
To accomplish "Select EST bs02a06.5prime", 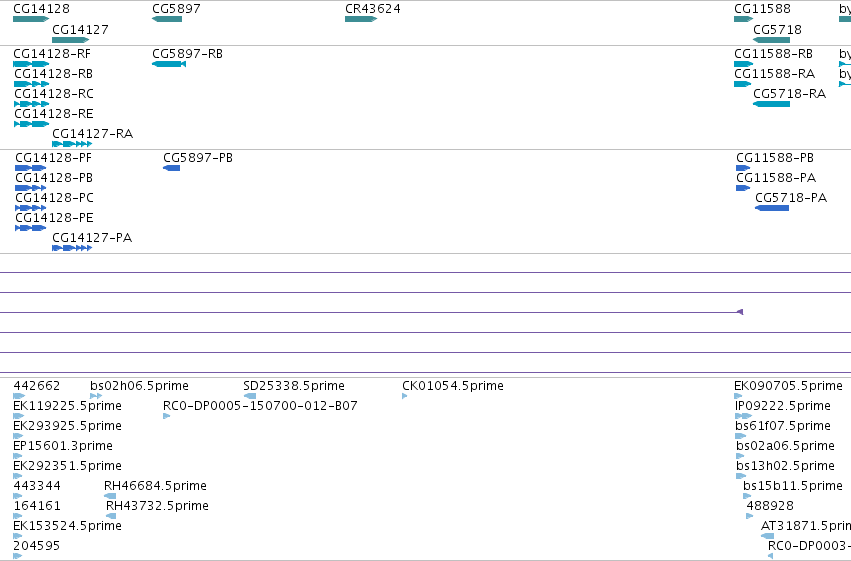I will [740, 456].
